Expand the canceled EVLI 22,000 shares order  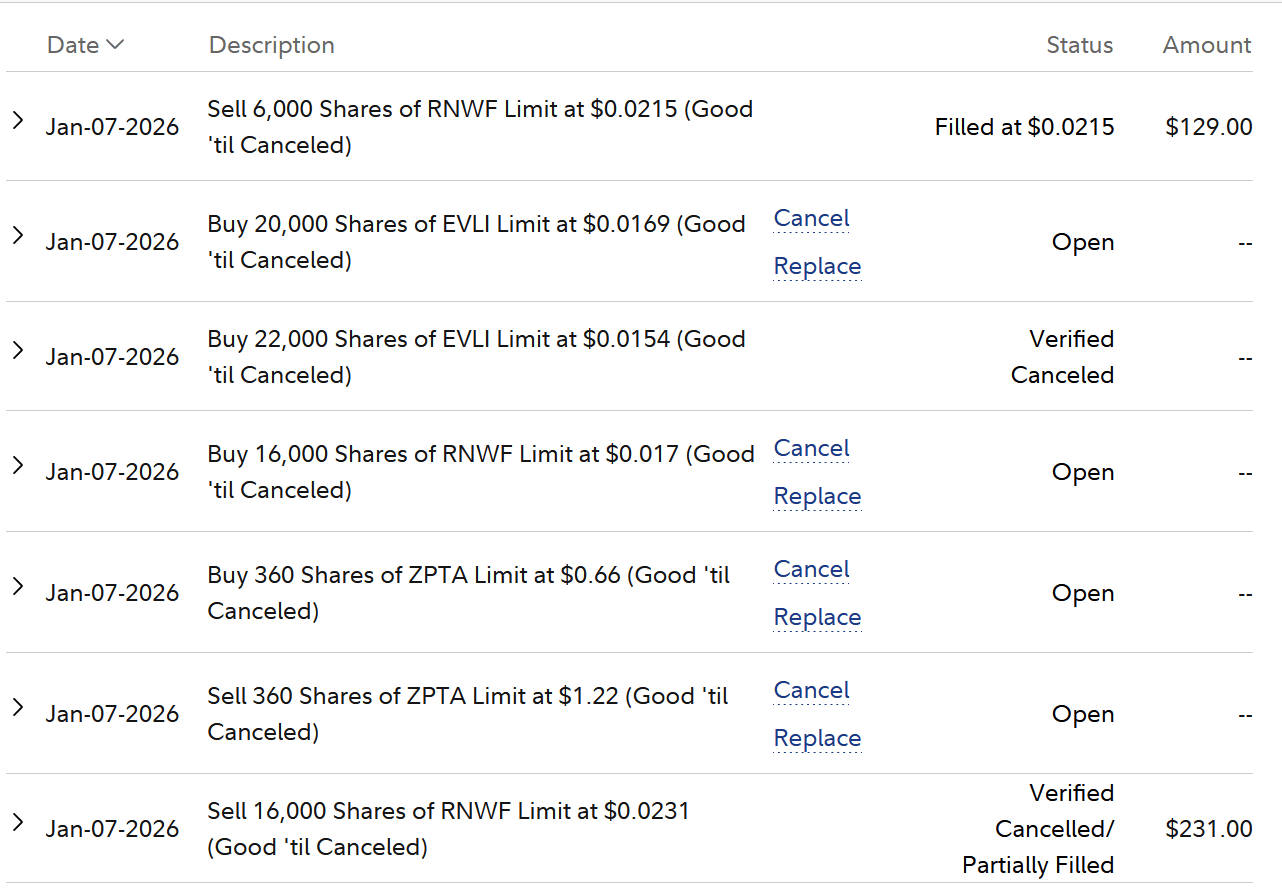pos(18,351)
